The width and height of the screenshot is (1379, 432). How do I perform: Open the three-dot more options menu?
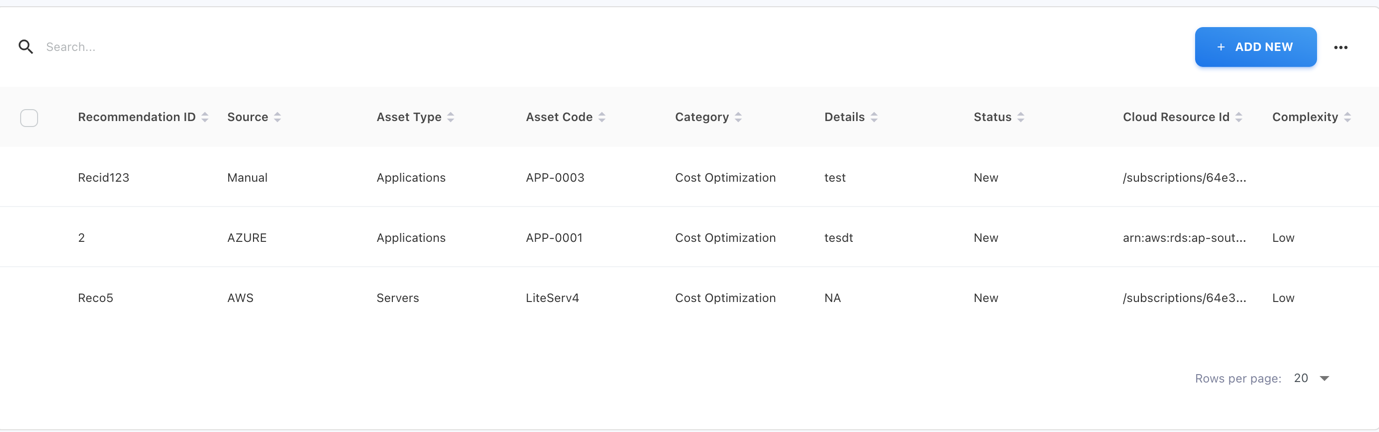pyautogui.click(x=1341, y=47)
